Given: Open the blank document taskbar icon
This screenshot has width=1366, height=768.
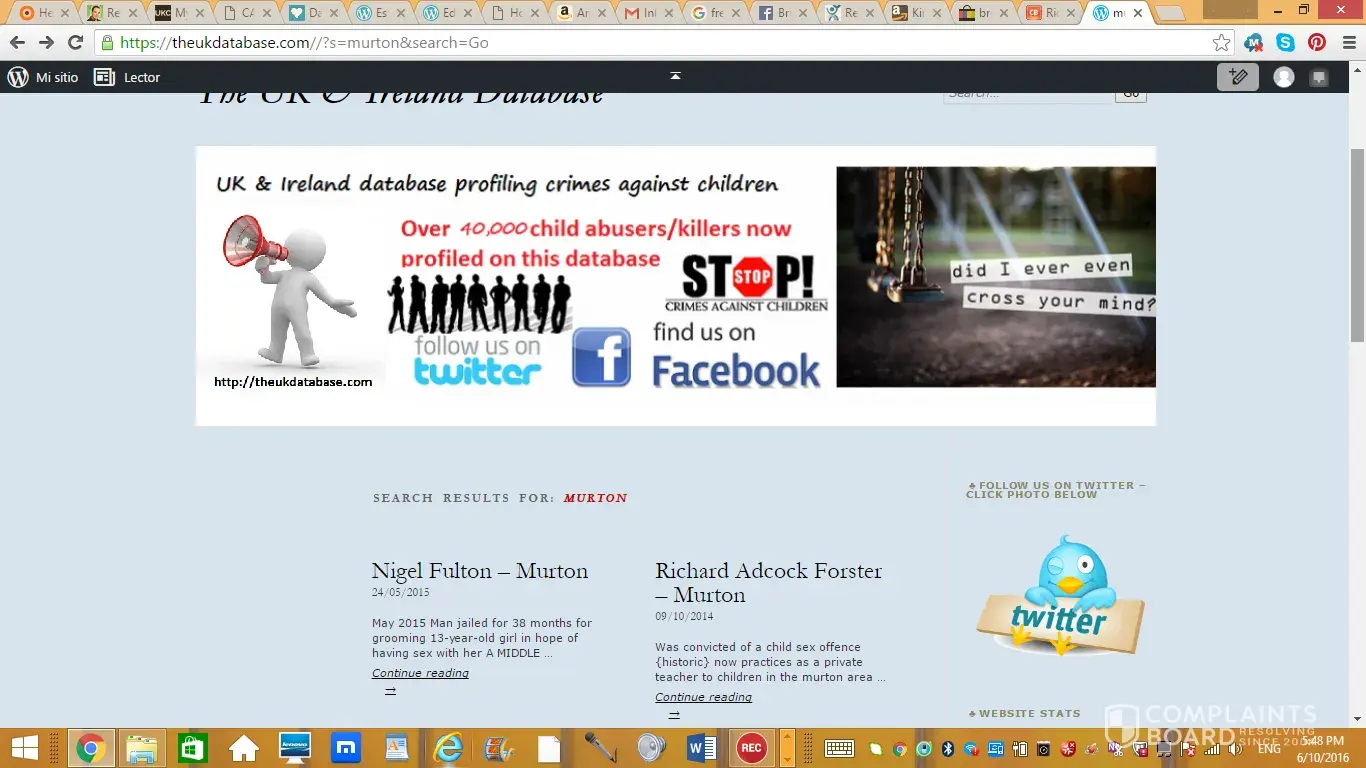Looking at the screenshot, I should (549, 748).
